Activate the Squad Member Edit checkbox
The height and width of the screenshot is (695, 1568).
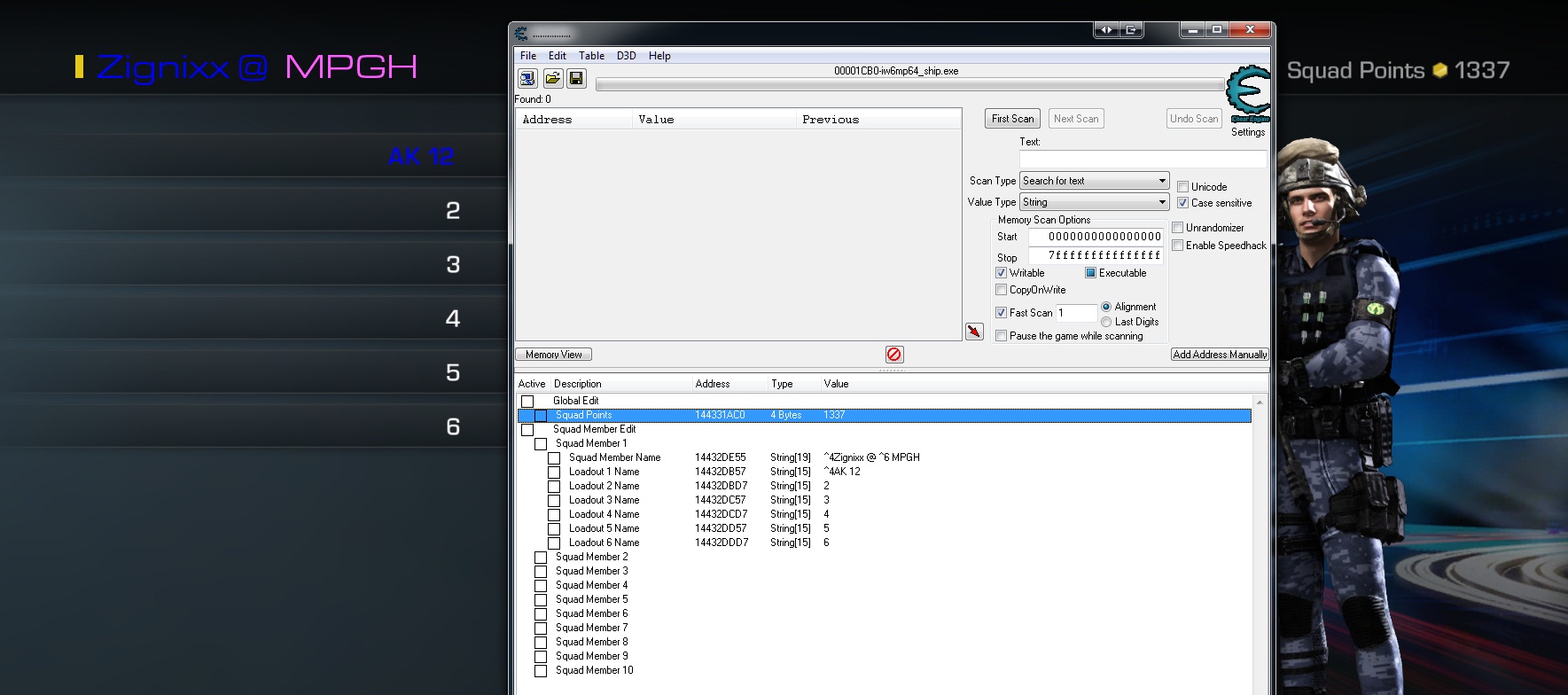click(x=527, y=430)
